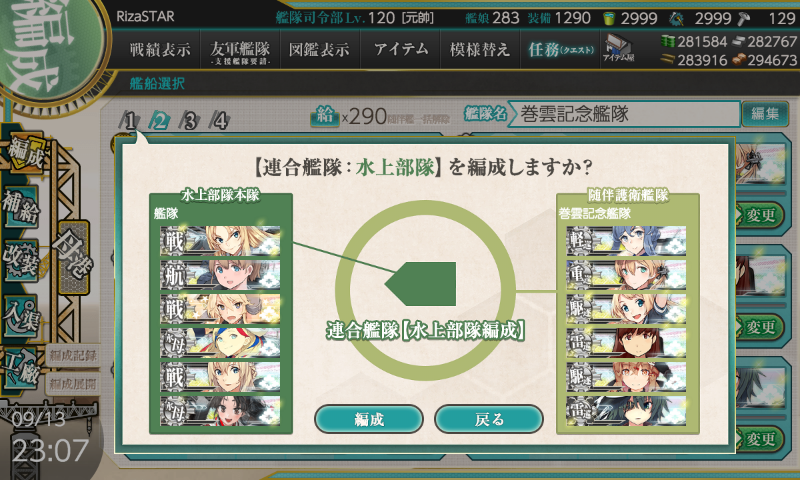
Task: Open the 戦績表示 records menu
Action: click(x=160, y=49)
